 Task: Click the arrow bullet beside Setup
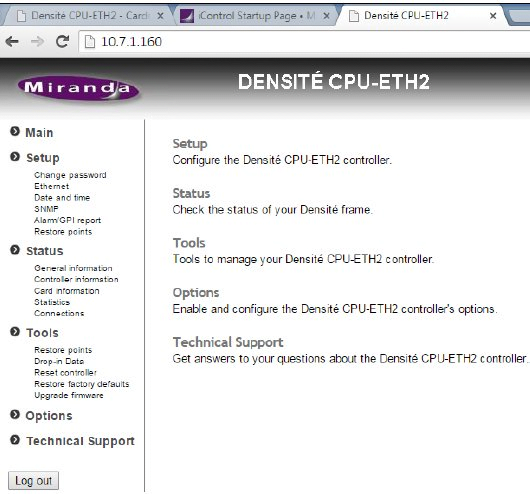click(x=15, y=157)
